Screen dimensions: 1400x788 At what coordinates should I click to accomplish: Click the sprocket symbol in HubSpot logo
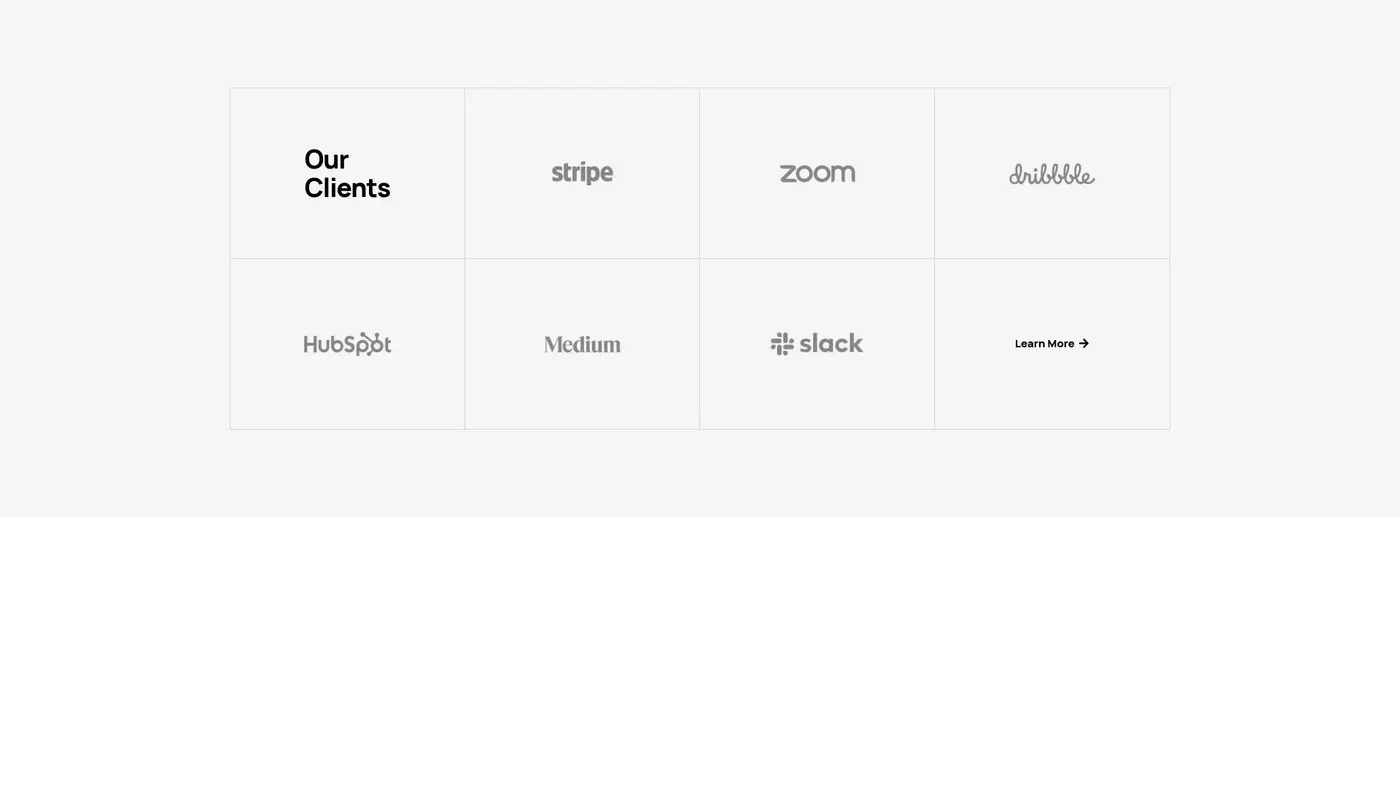[x=375, y=341]
